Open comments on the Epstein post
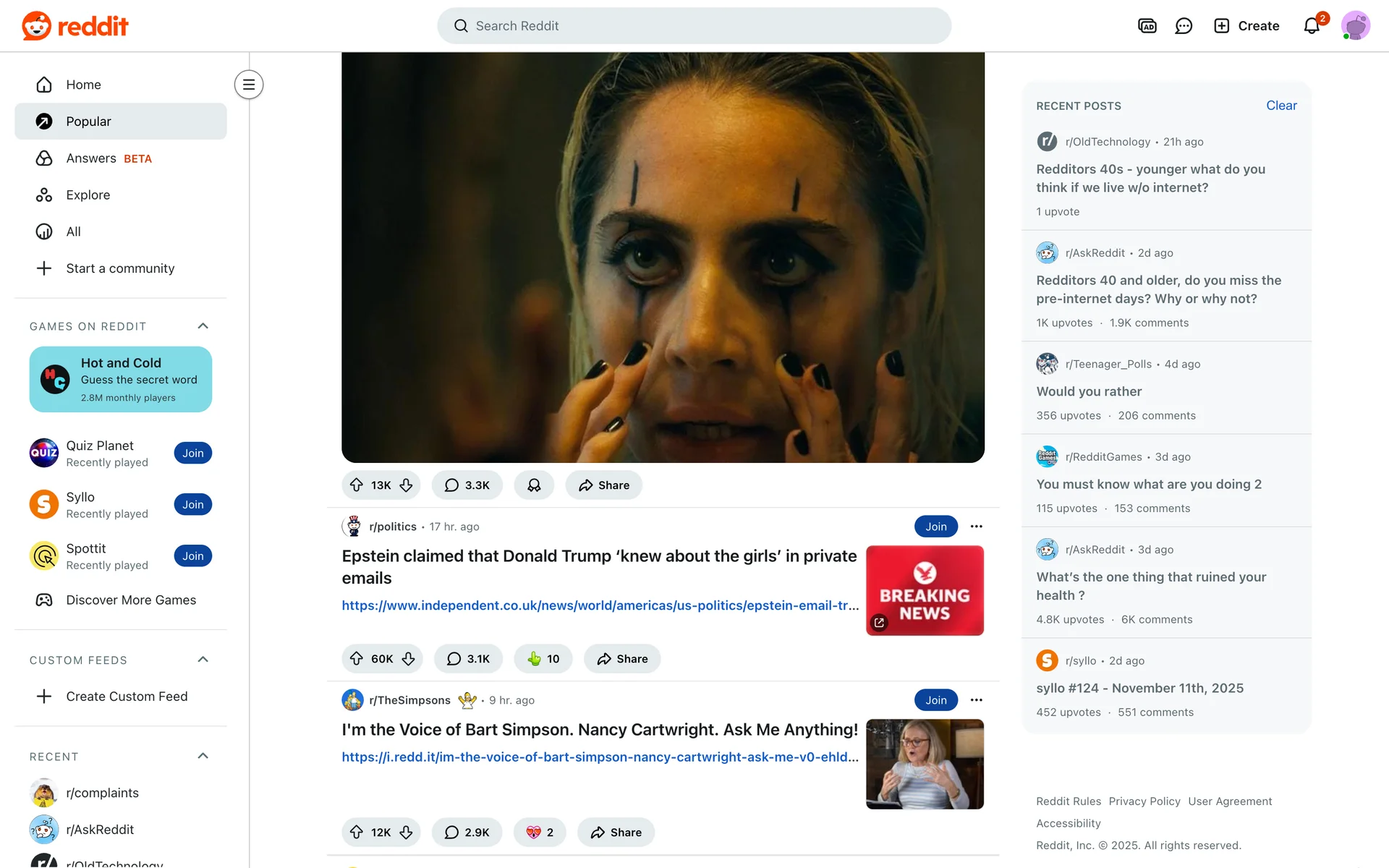 point(469,658)
